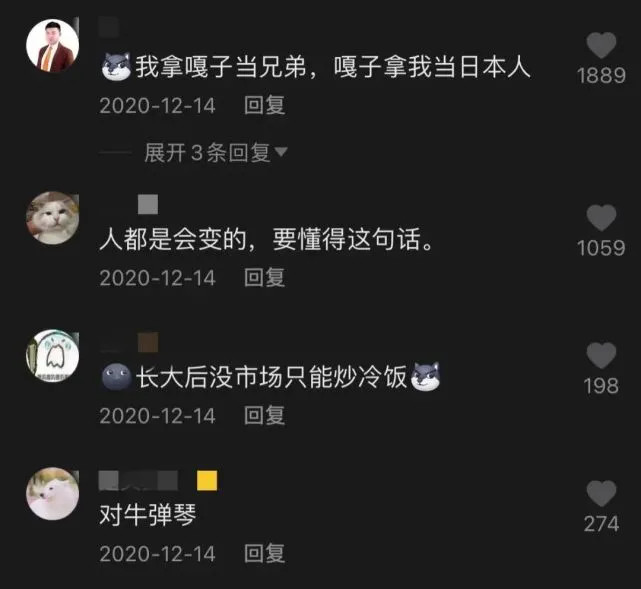The height and width of the screenshot is (589, 641).
Task: Click the brown badge above 长大后没市场
Action: coord(148,343)
